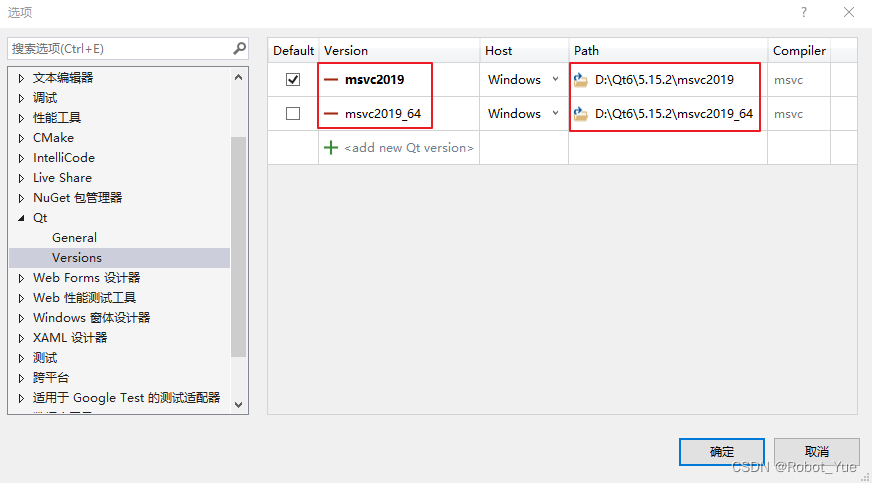This screenshot has height=483, width=872.
Task: Select the IntelliCode item label
Action: pyautogui.click(x=64, y=157)
